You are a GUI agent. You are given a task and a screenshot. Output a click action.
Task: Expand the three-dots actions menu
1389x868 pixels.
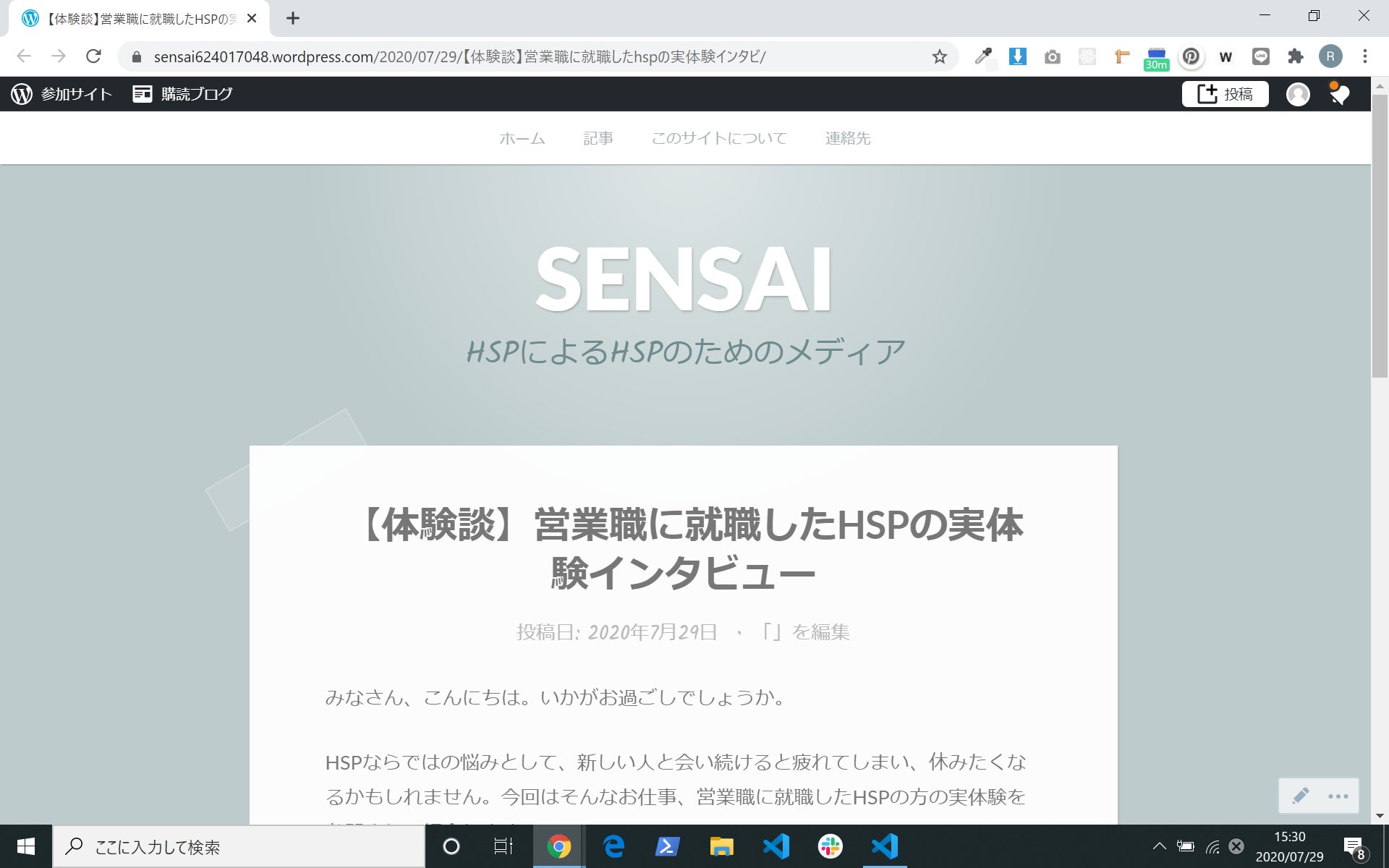tap(1338, 796)
